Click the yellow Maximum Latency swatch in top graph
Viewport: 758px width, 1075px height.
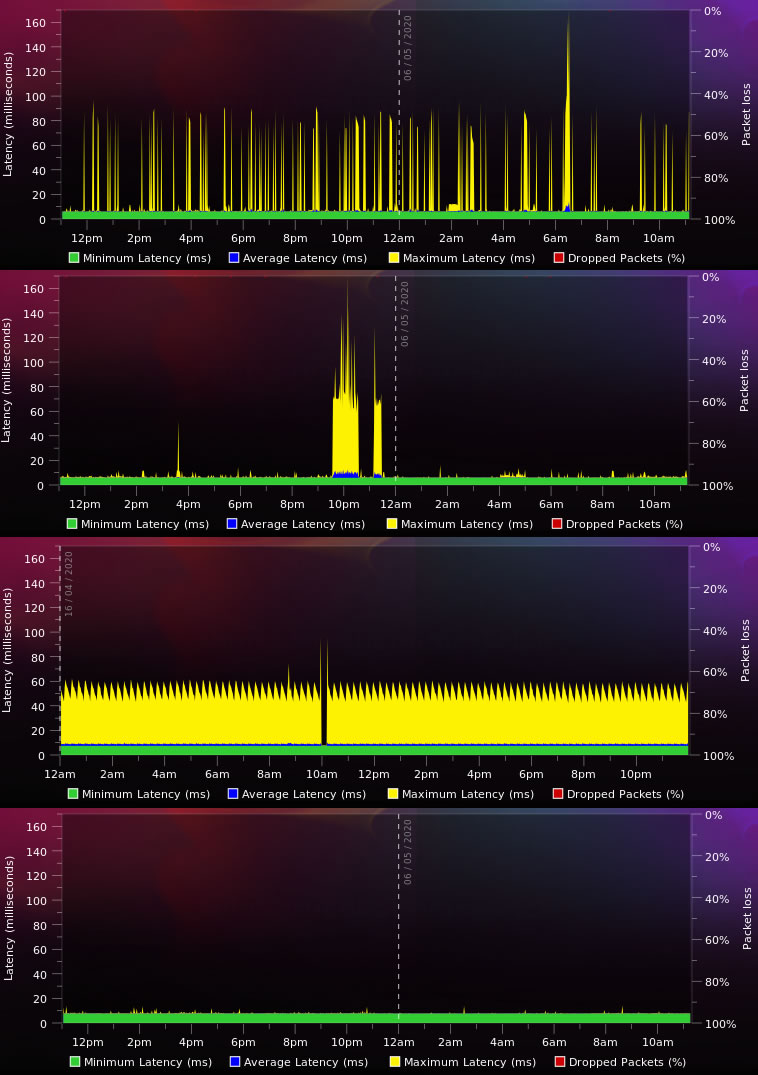click(393, 258)
